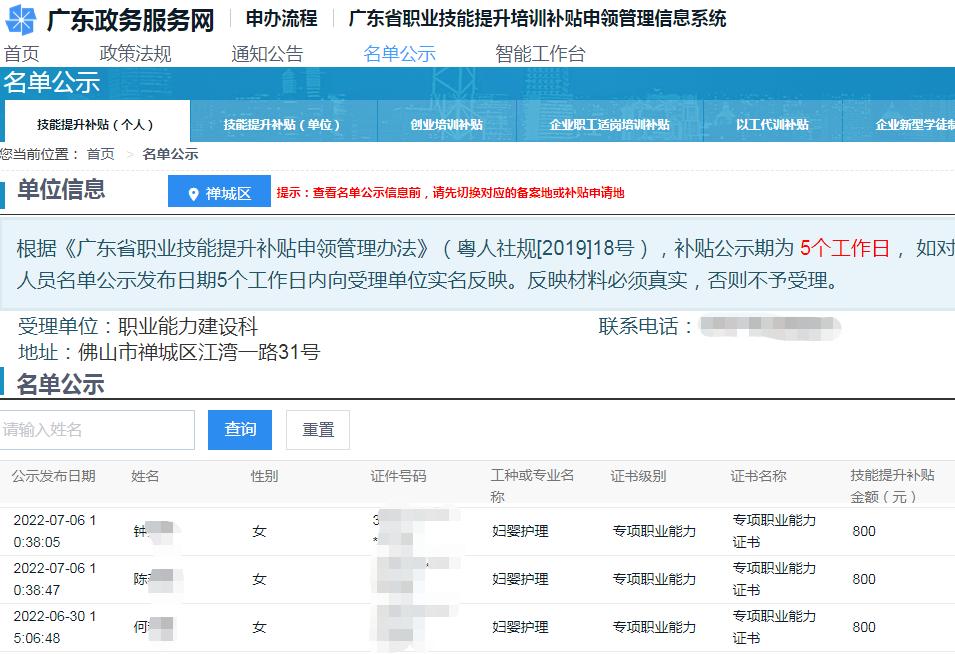Open the 企业职工适岗培训补贴 tab
955x654 pixels.
(611, 122)
